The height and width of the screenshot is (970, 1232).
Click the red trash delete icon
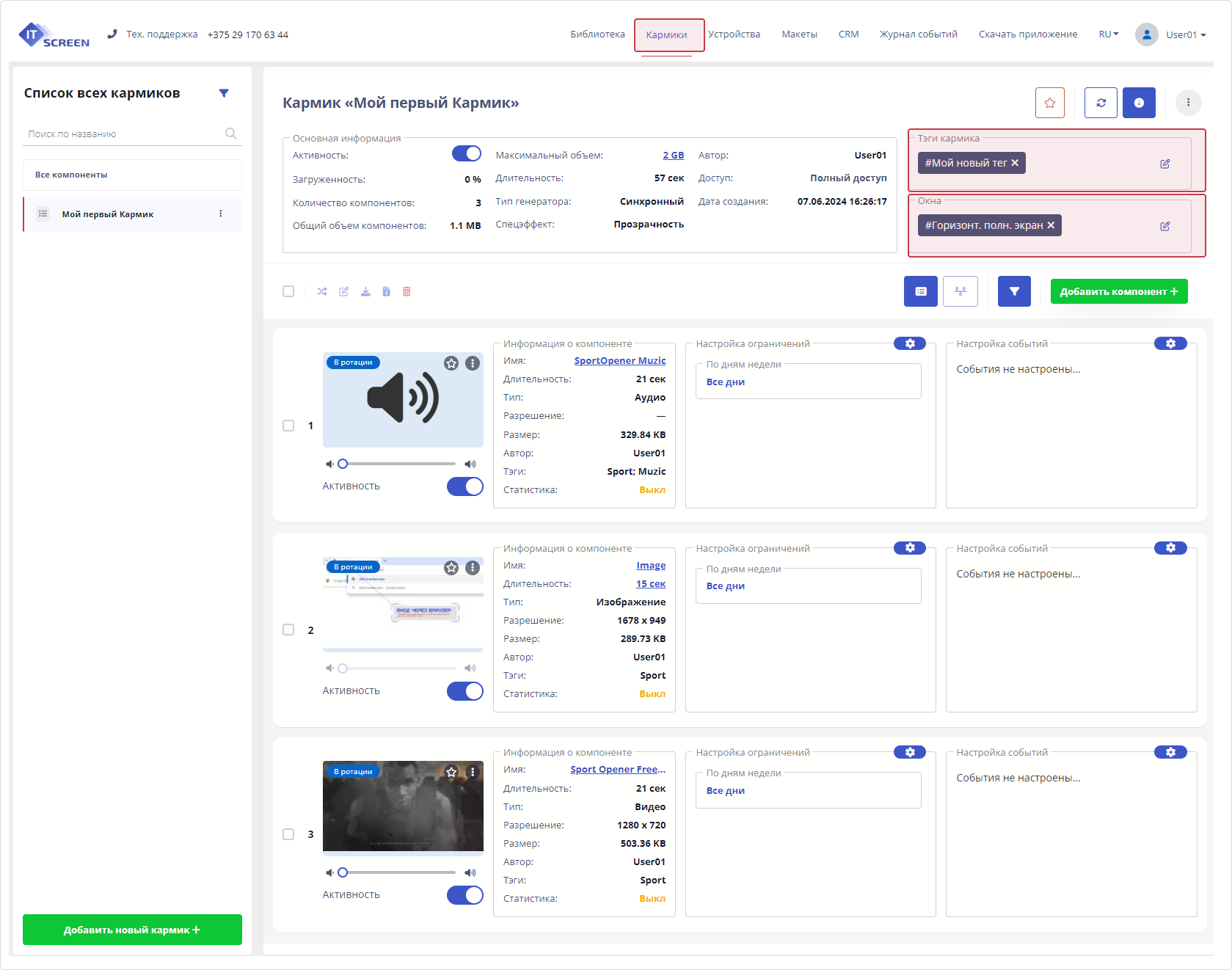tap(407, 291)
